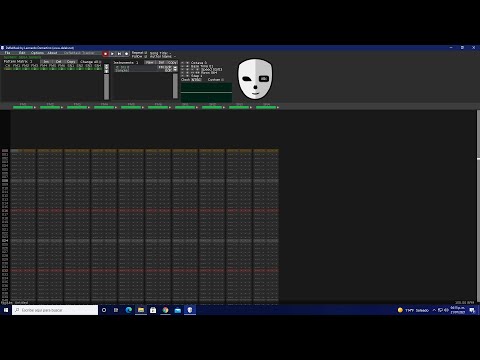Stop playback with the stop button

click(x=126, y=54)
